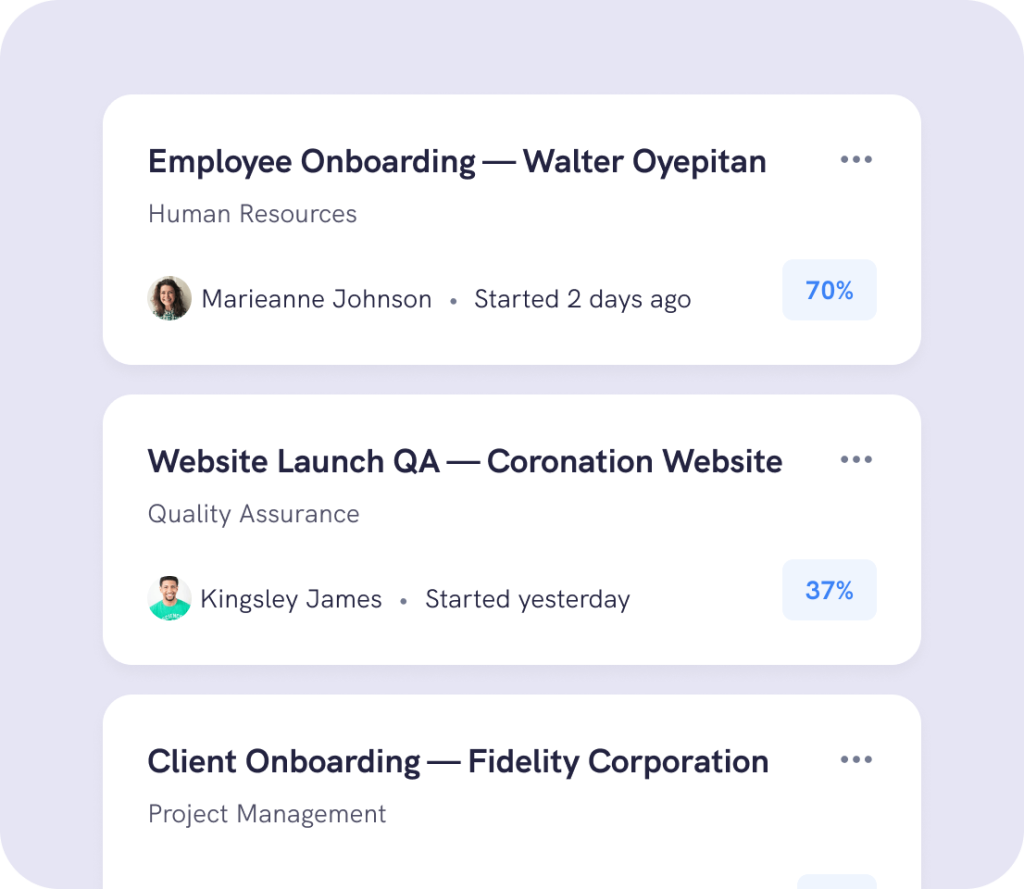Select the 70% progress badge
Viewport: 1024px width, 889px height.
pyautogui.click(x=829, y=290)
